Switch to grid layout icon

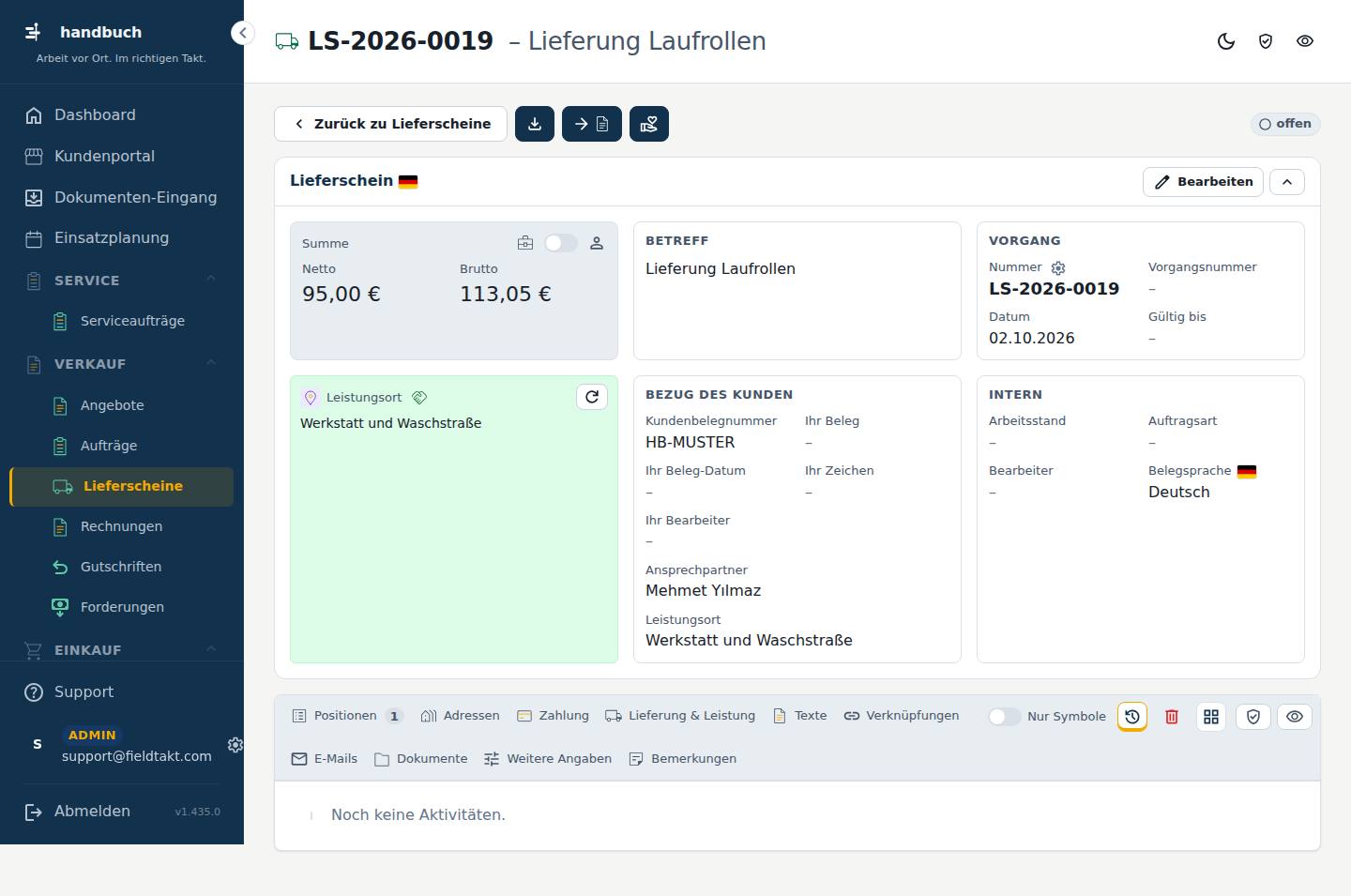[1211, 717]
